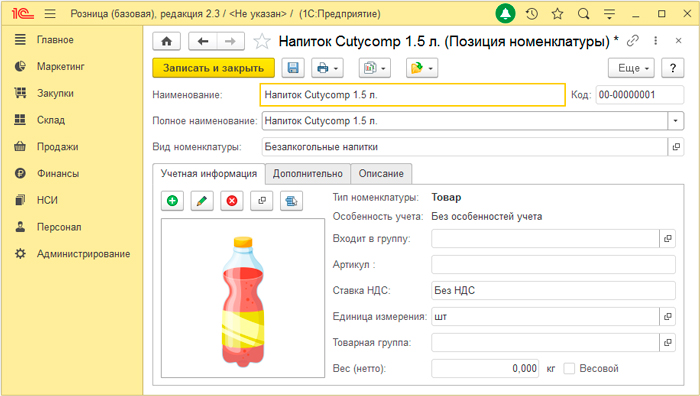The height and width of the screenshot is (396, 700).
Task: Open selection for Входит в группу
Action: point(667,238)
